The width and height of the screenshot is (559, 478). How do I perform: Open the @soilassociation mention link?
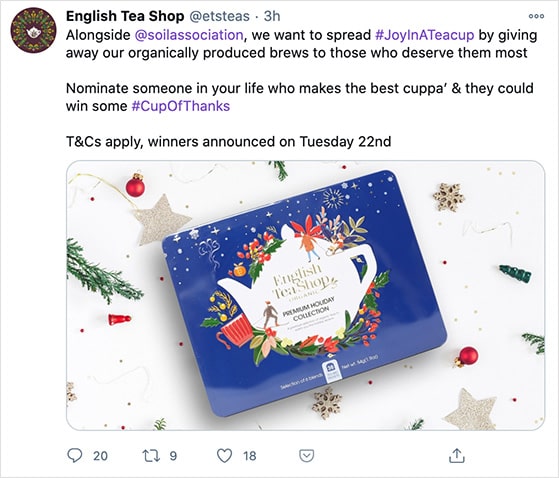click(189, 35)
